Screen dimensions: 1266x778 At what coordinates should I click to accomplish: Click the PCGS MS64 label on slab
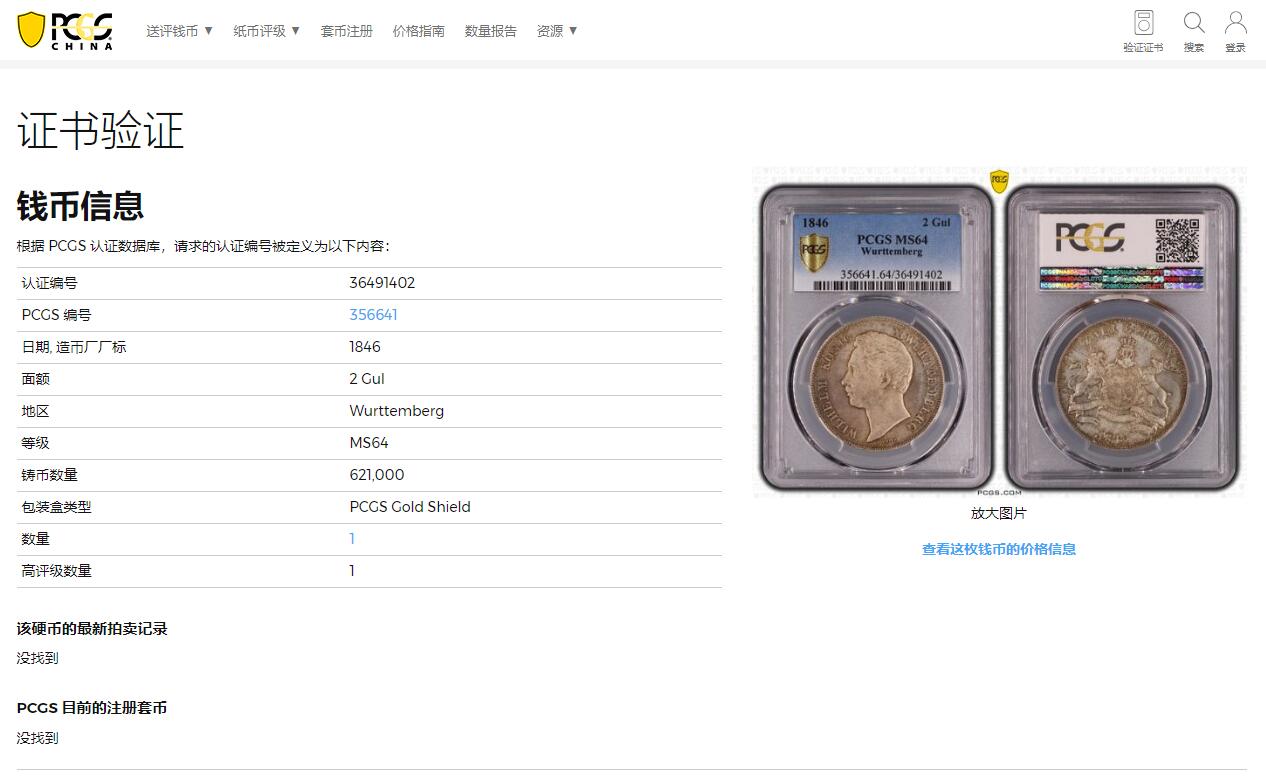pyautogui.click(x=892, y=240)
